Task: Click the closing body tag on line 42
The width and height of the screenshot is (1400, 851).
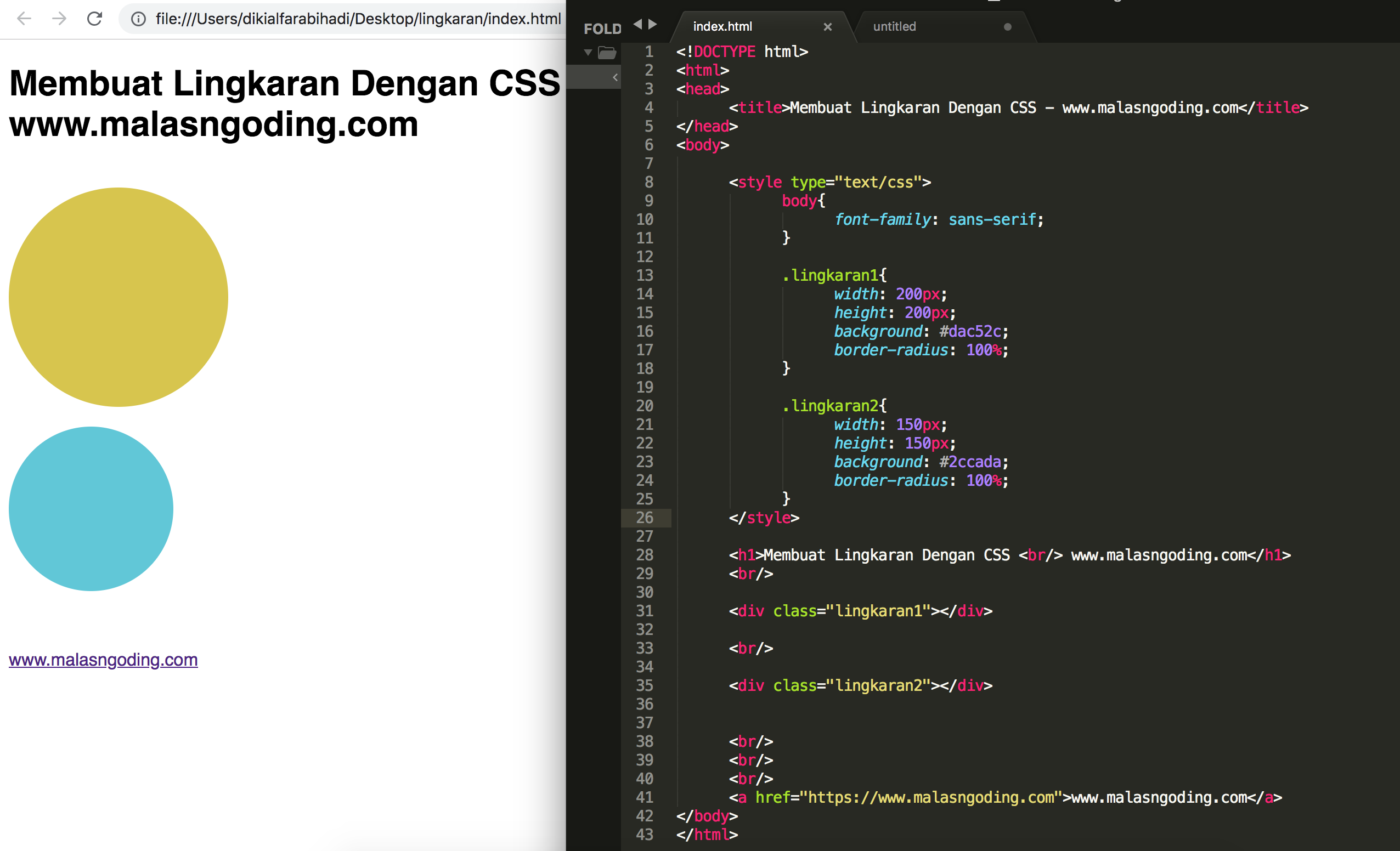Action: pyautogui.click(x=707, y=816)
